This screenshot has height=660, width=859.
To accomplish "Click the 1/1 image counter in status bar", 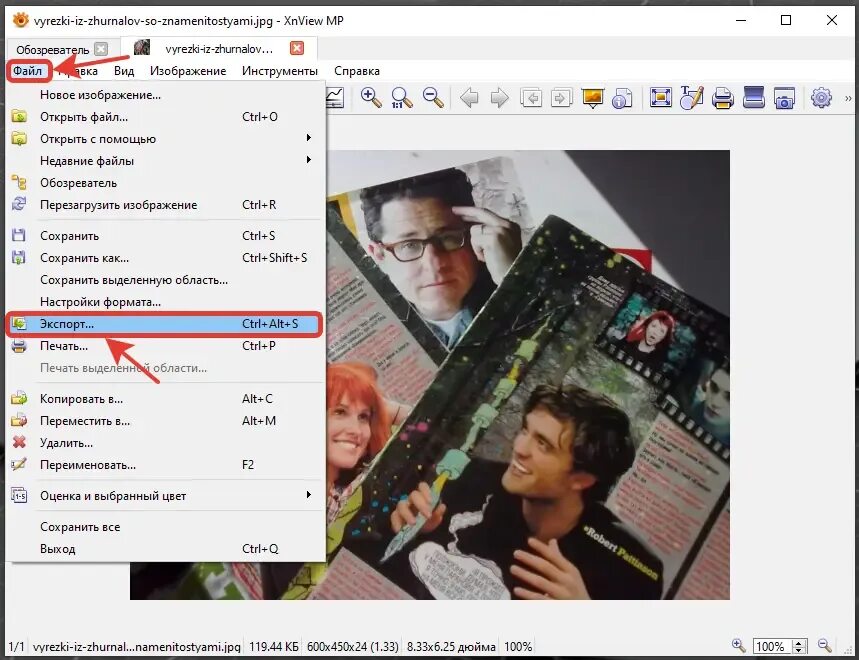I will point(16,646).
